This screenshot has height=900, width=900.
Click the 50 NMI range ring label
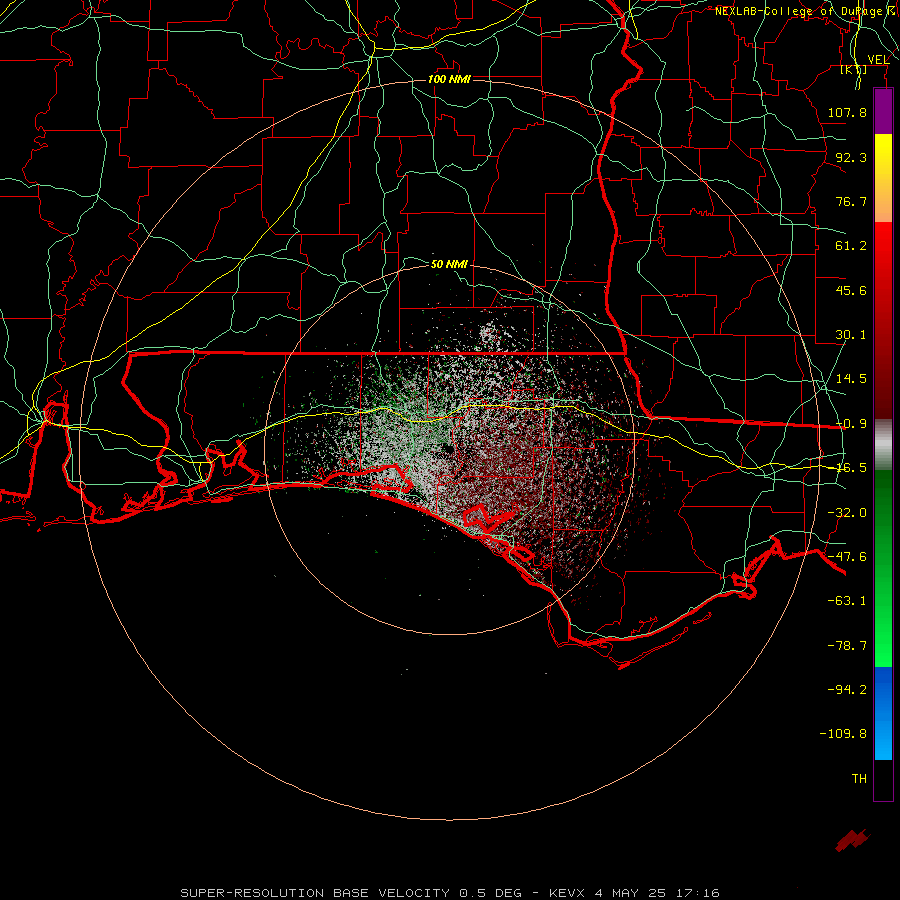(449, 265)
